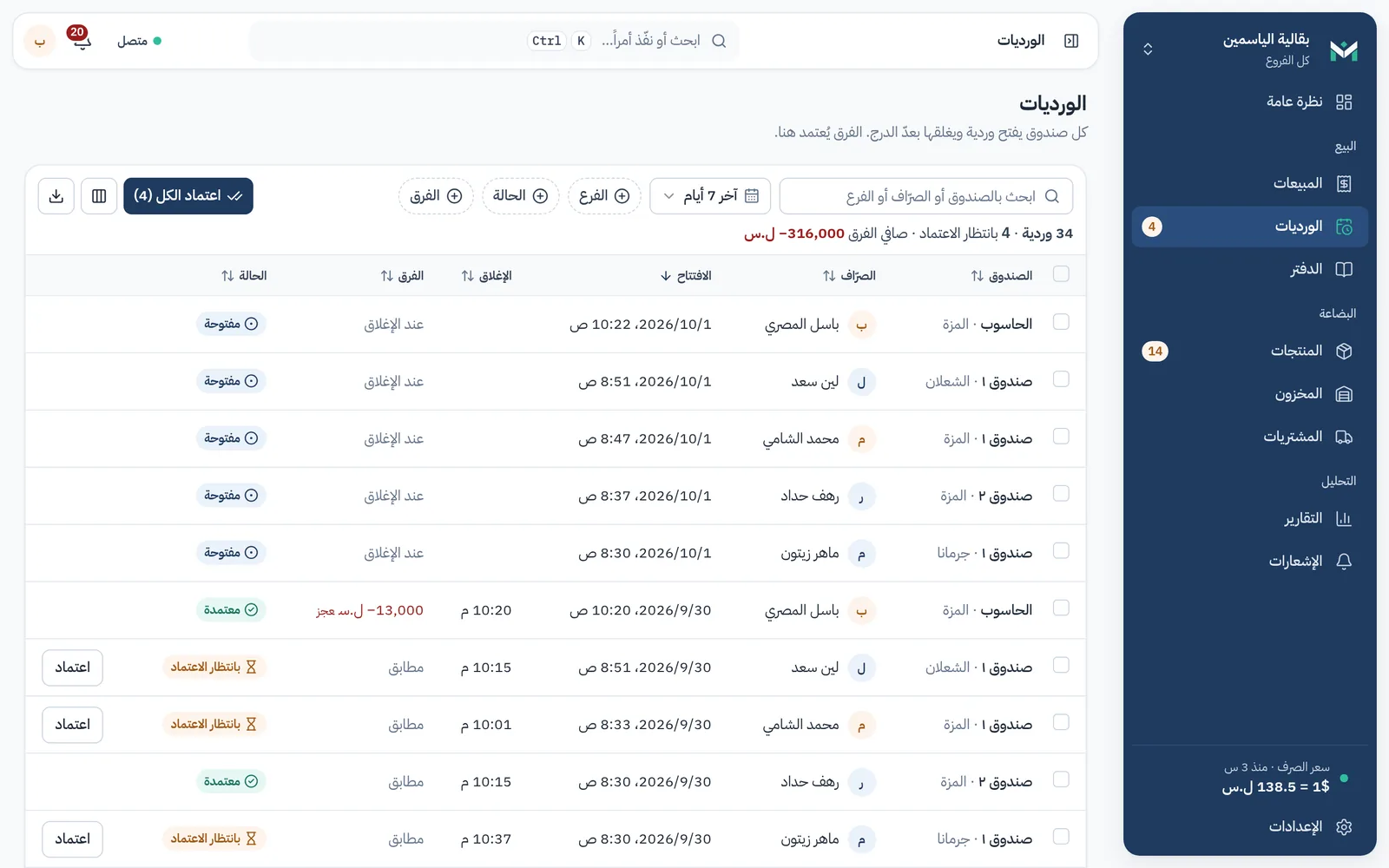Image resolution: width=1389 pixels, height=868 pixels.
Task: Click the الدفتر book icon
Action: (1344, 269)
